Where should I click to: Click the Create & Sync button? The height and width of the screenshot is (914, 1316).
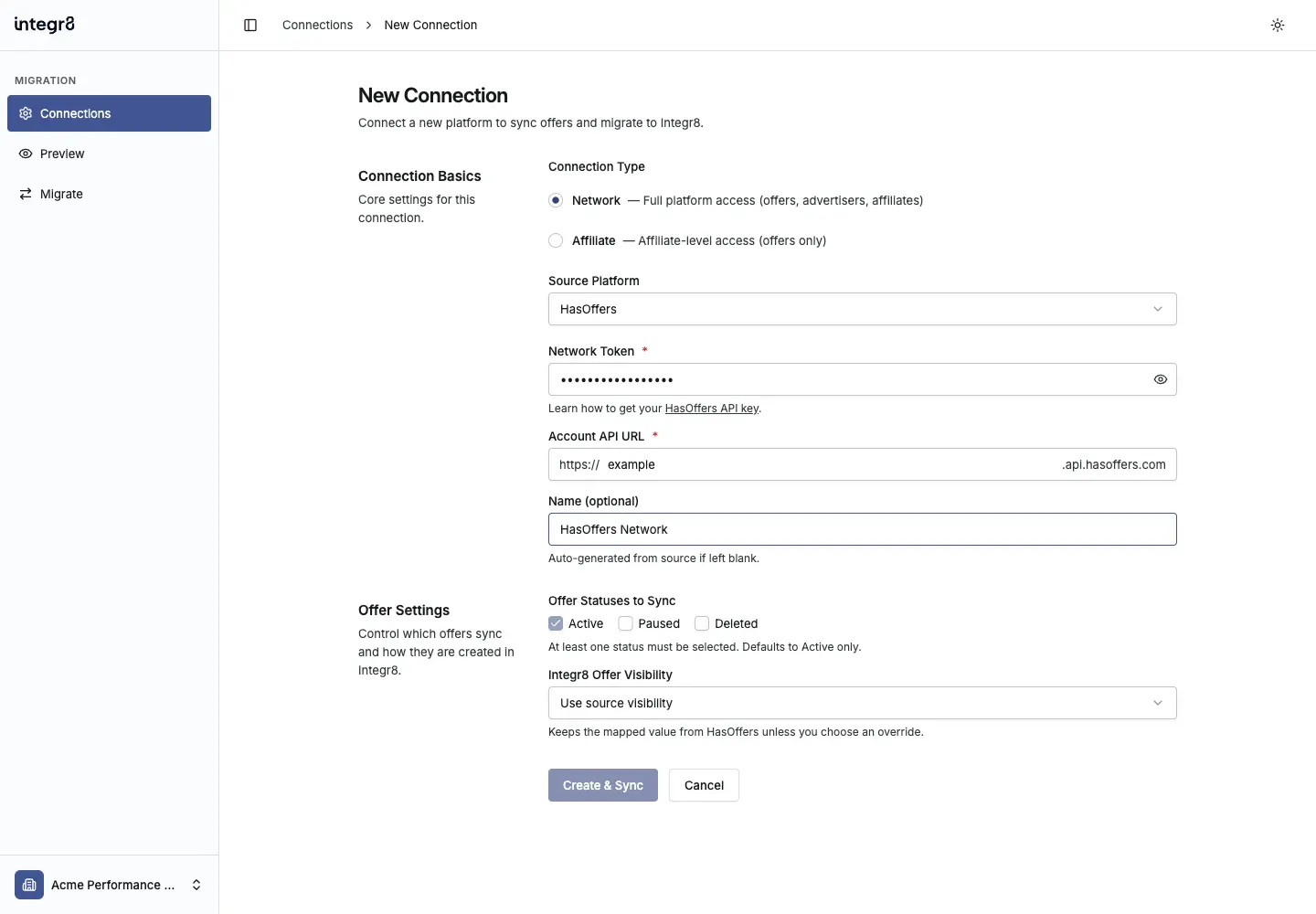[603, 785]
